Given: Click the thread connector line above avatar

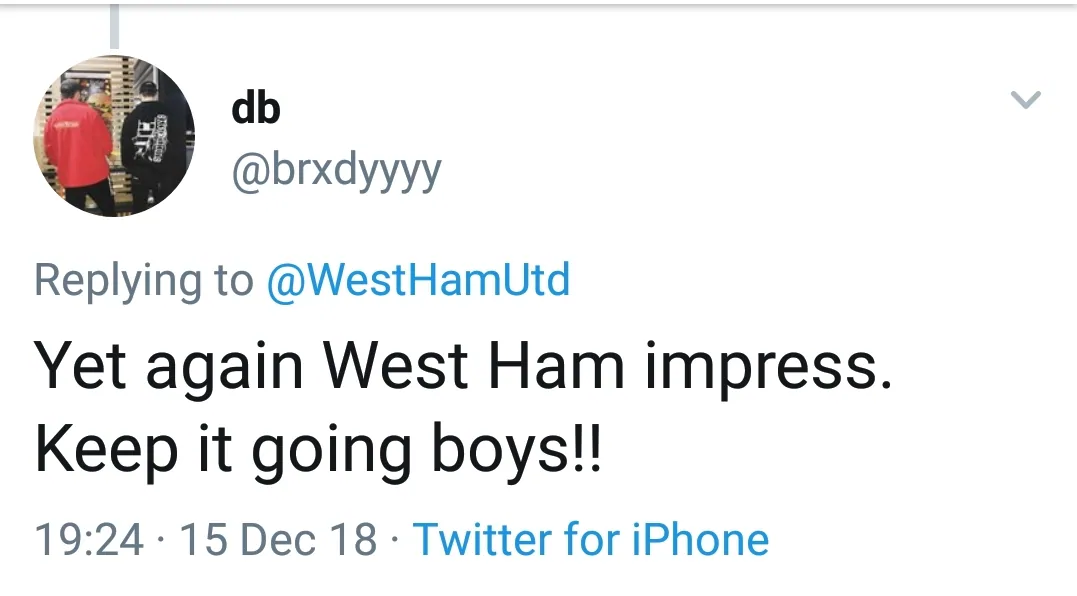Looking at the screenshot, I should (x=114, y=26).
